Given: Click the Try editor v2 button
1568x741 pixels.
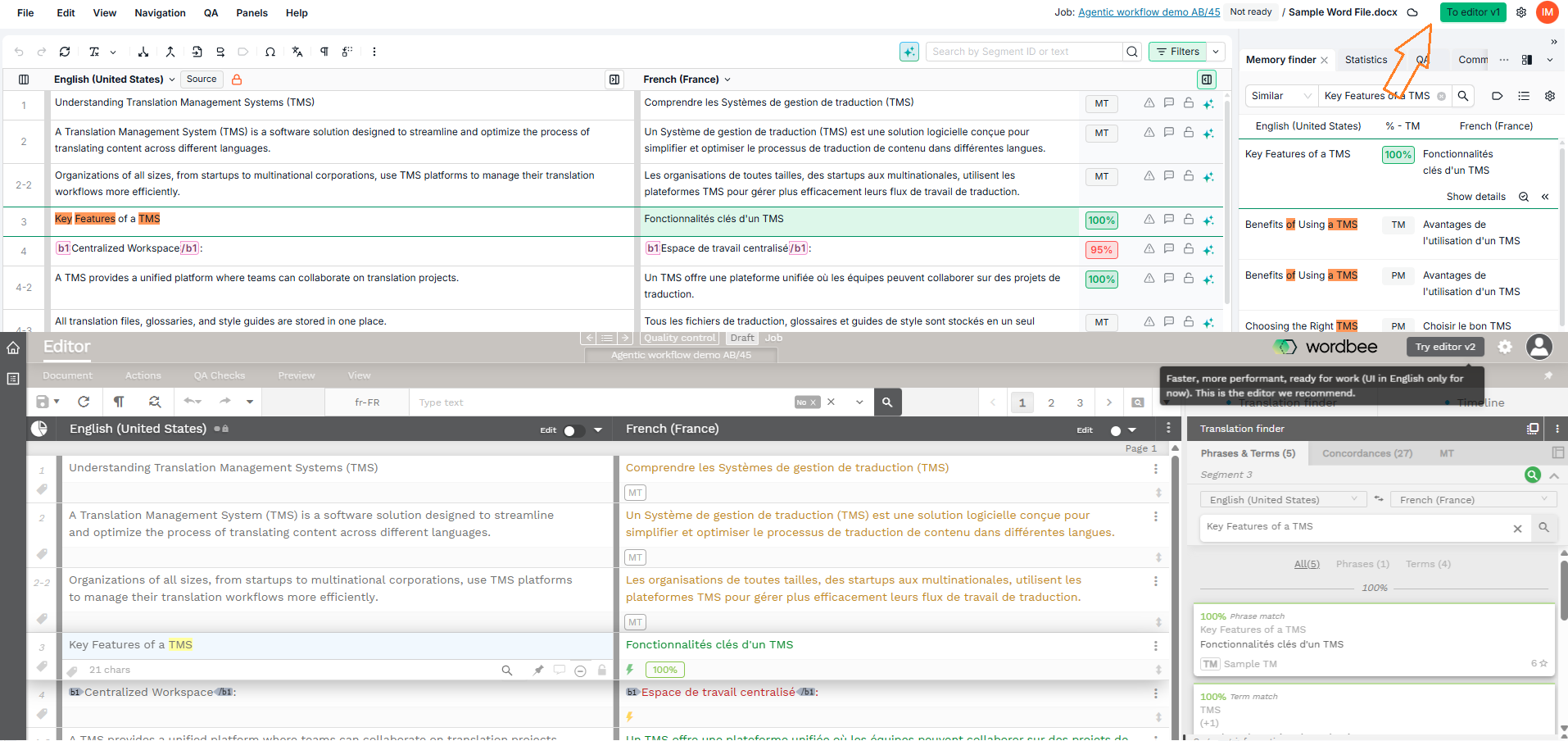Looking at the screenshot, I should [1445, 347].
